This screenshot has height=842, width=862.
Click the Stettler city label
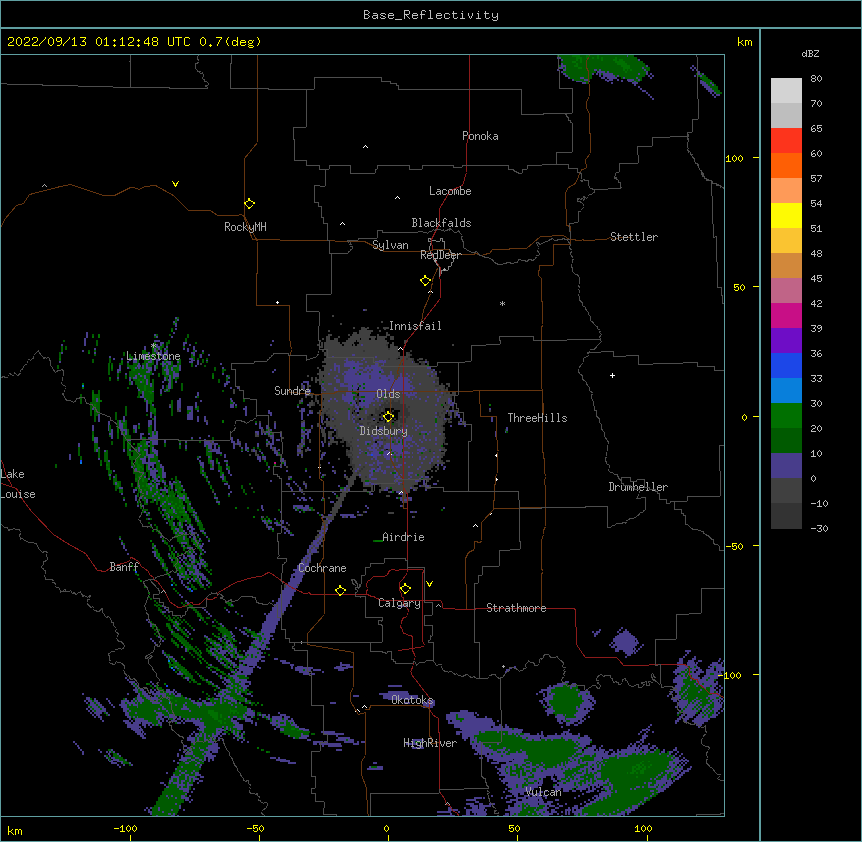[x=634, y=237]
